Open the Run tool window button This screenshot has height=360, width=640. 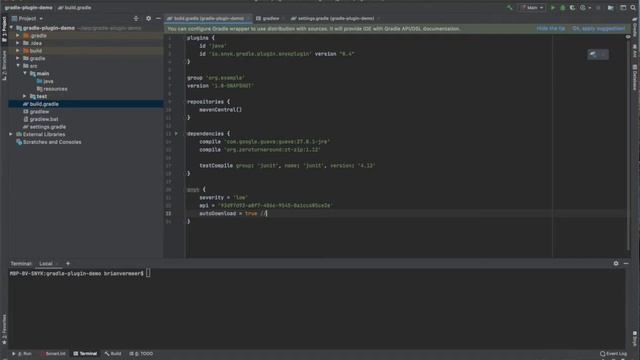(x=22, y=354)
